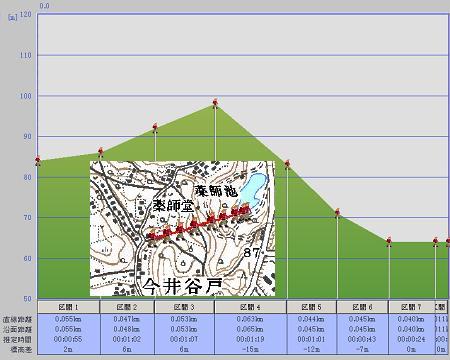The image size is (450, 360).
Task: Click the 区間 5 section header
Action: coord(312,307)
